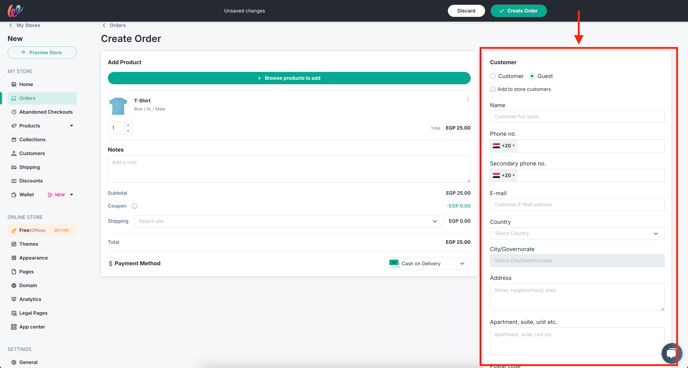Open the Collections page
The height and width of the screenshot is (368, 688).
[32, 139]
